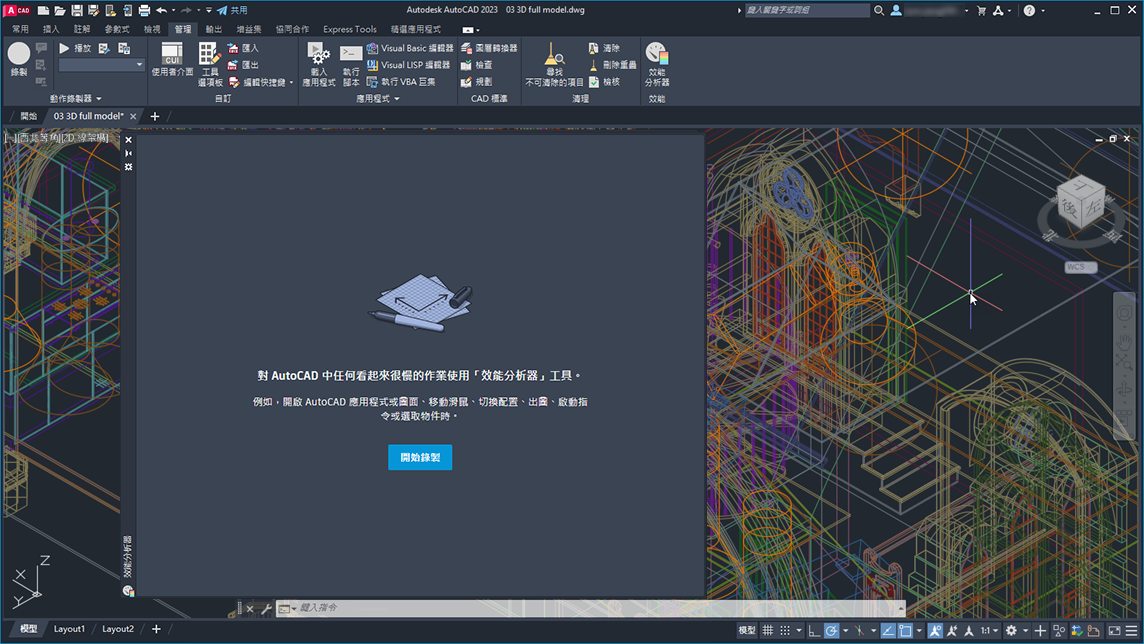Toggle object snap tracking in status bar
Viewport: 1144px width, 644px height.
point(888,630)
